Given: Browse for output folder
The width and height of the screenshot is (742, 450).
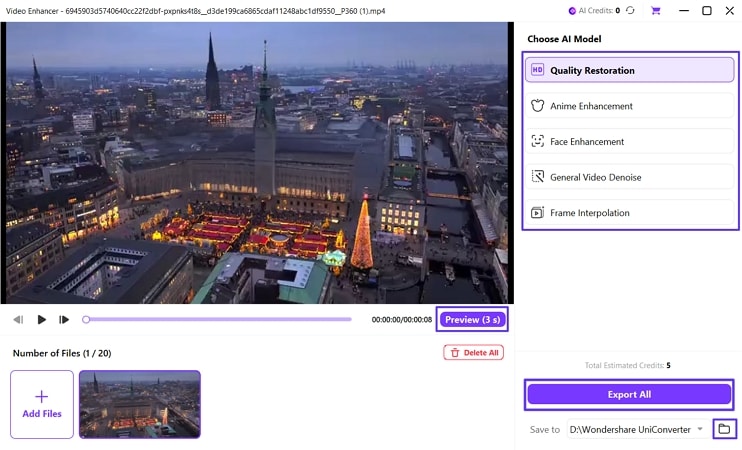Looking at the screenshot, I should click(x=724, y=429).
